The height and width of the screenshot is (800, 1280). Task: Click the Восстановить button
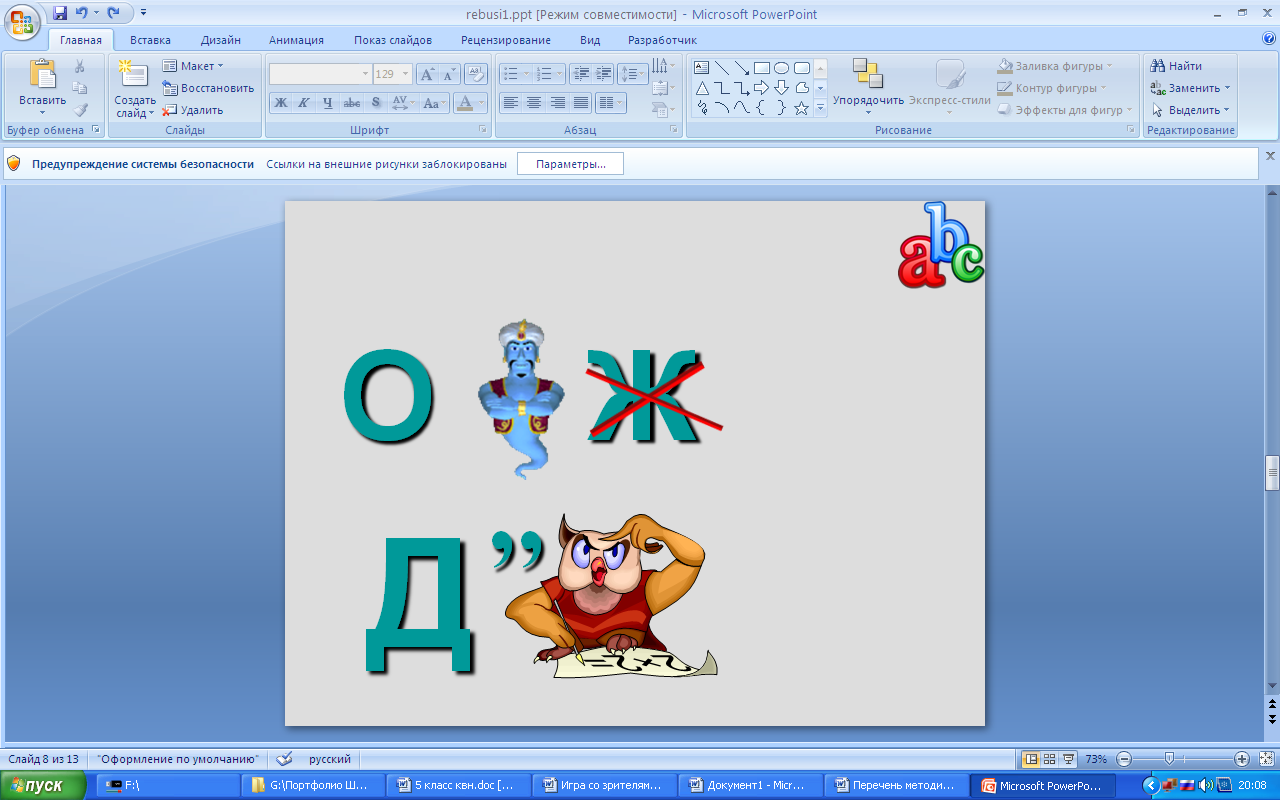click(208, 88)
